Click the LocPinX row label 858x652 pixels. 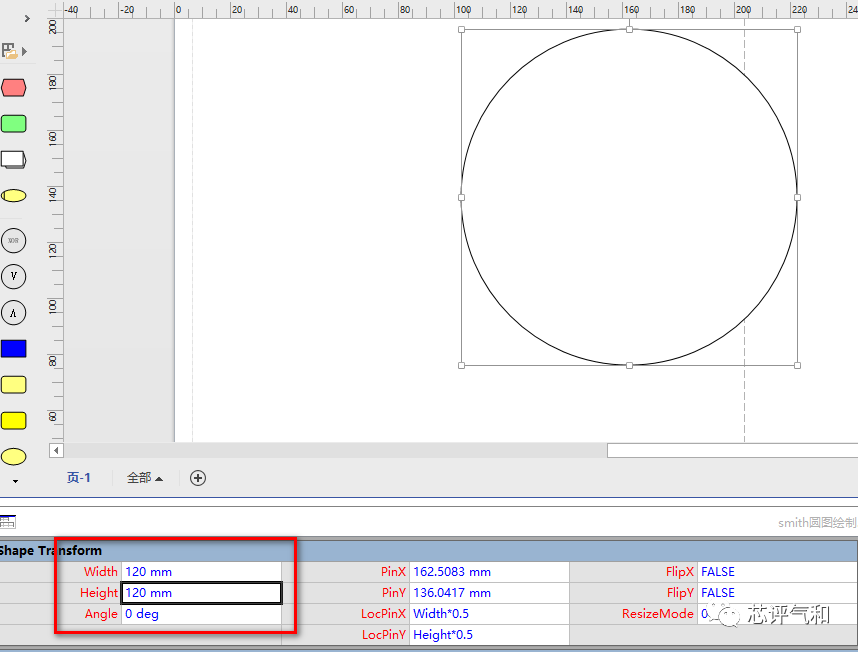(x=384, y=614)
